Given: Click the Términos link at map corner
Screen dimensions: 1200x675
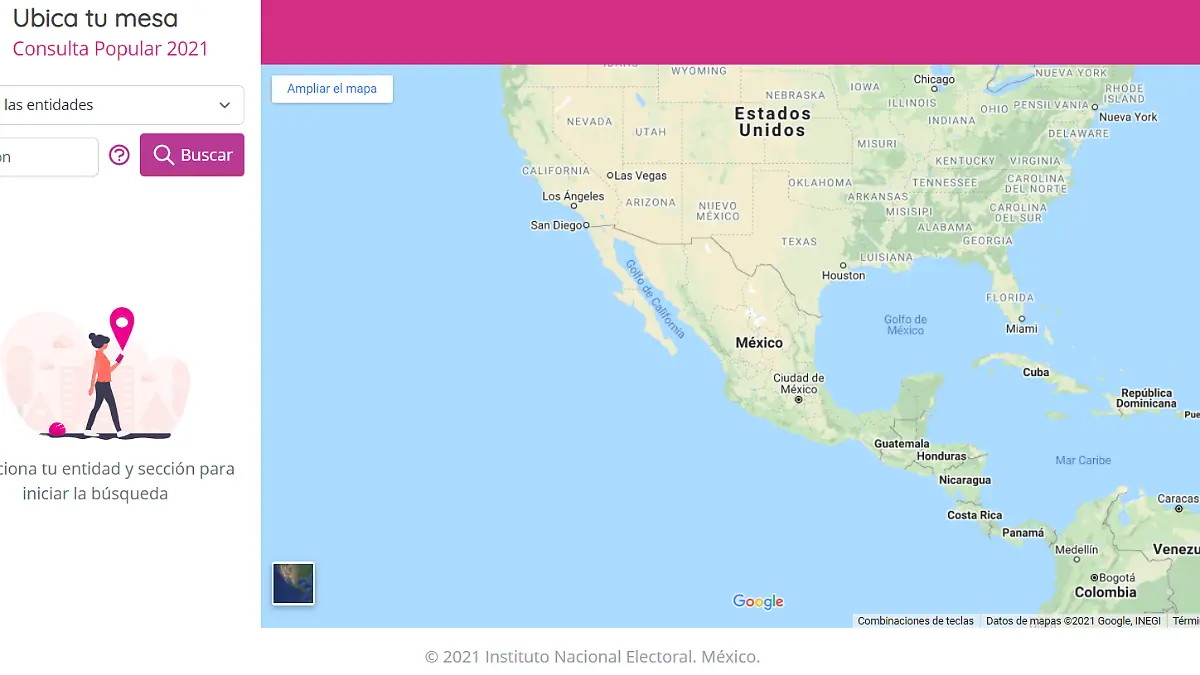Looking at the screenshot, I should pos(1185,621).
